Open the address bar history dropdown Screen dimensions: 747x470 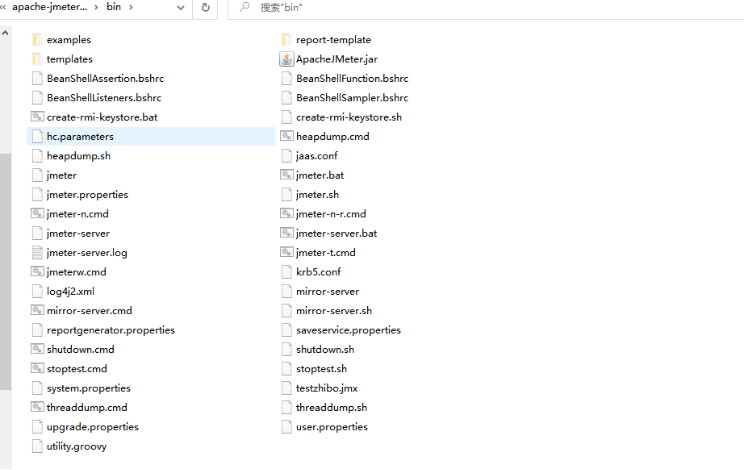coord(181,8)
